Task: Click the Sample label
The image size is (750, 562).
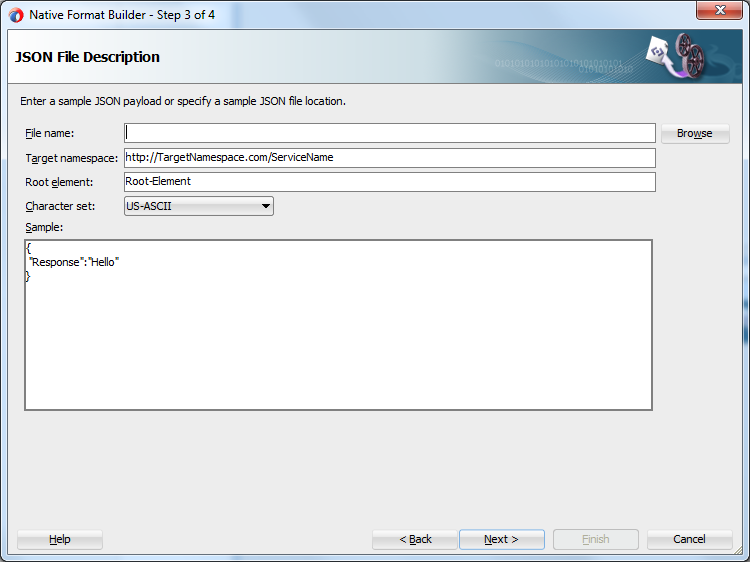Action: [x=44, y=227]
